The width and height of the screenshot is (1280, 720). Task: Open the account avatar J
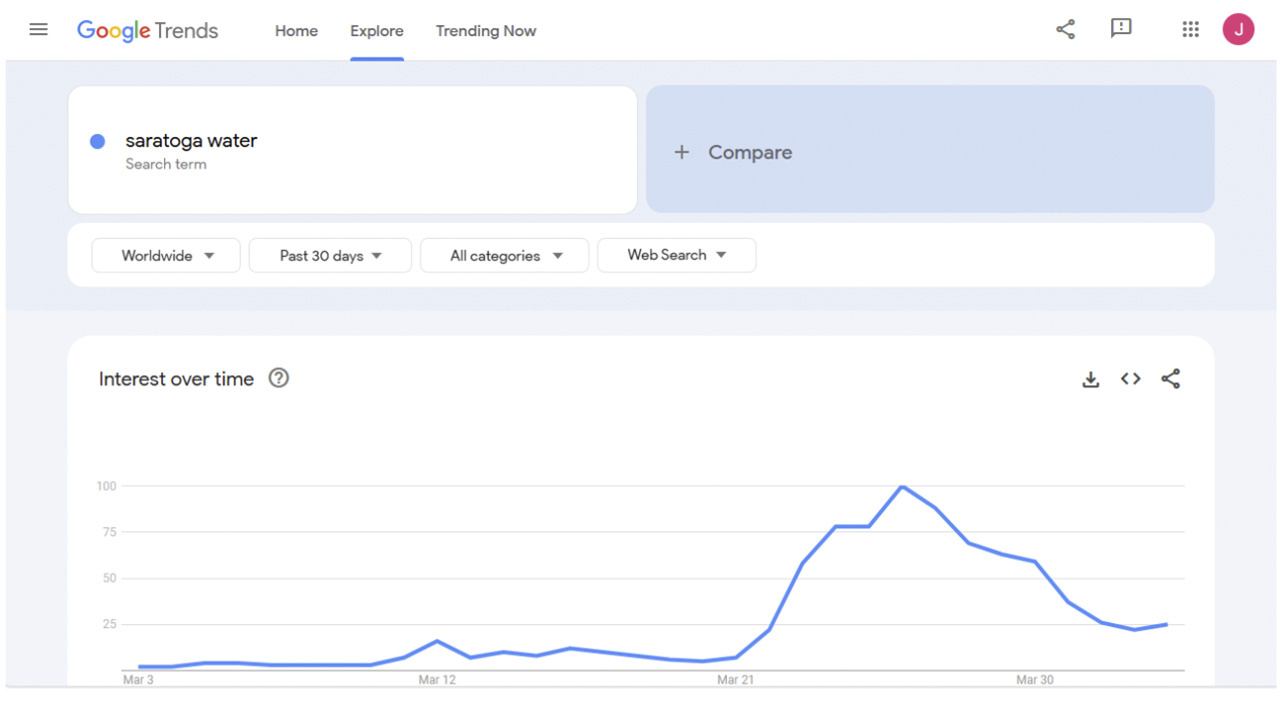1238,29
